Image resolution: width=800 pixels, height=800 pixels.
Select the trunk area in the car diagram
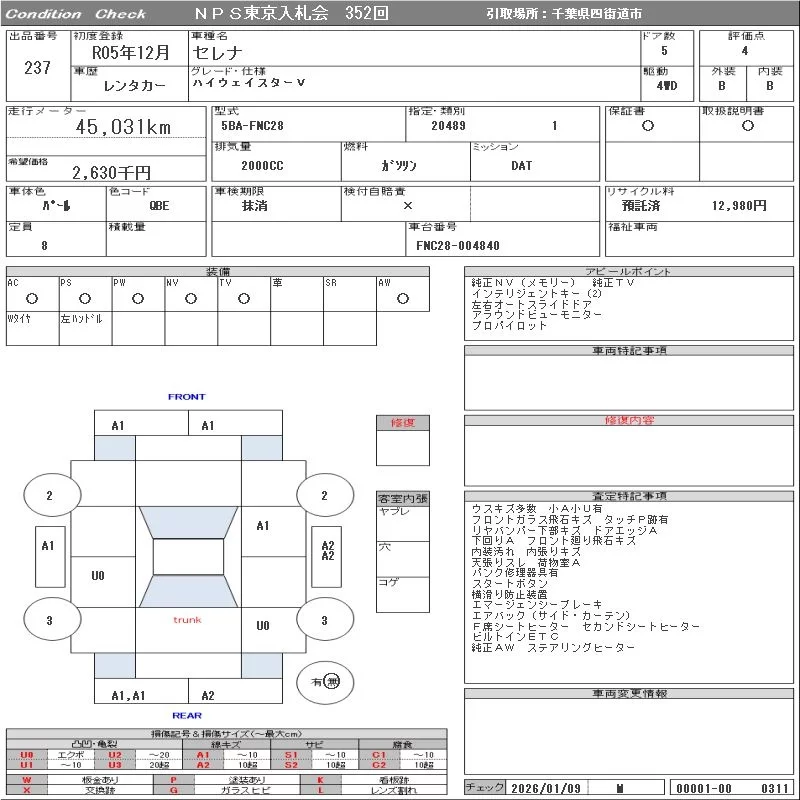(187, 620)
